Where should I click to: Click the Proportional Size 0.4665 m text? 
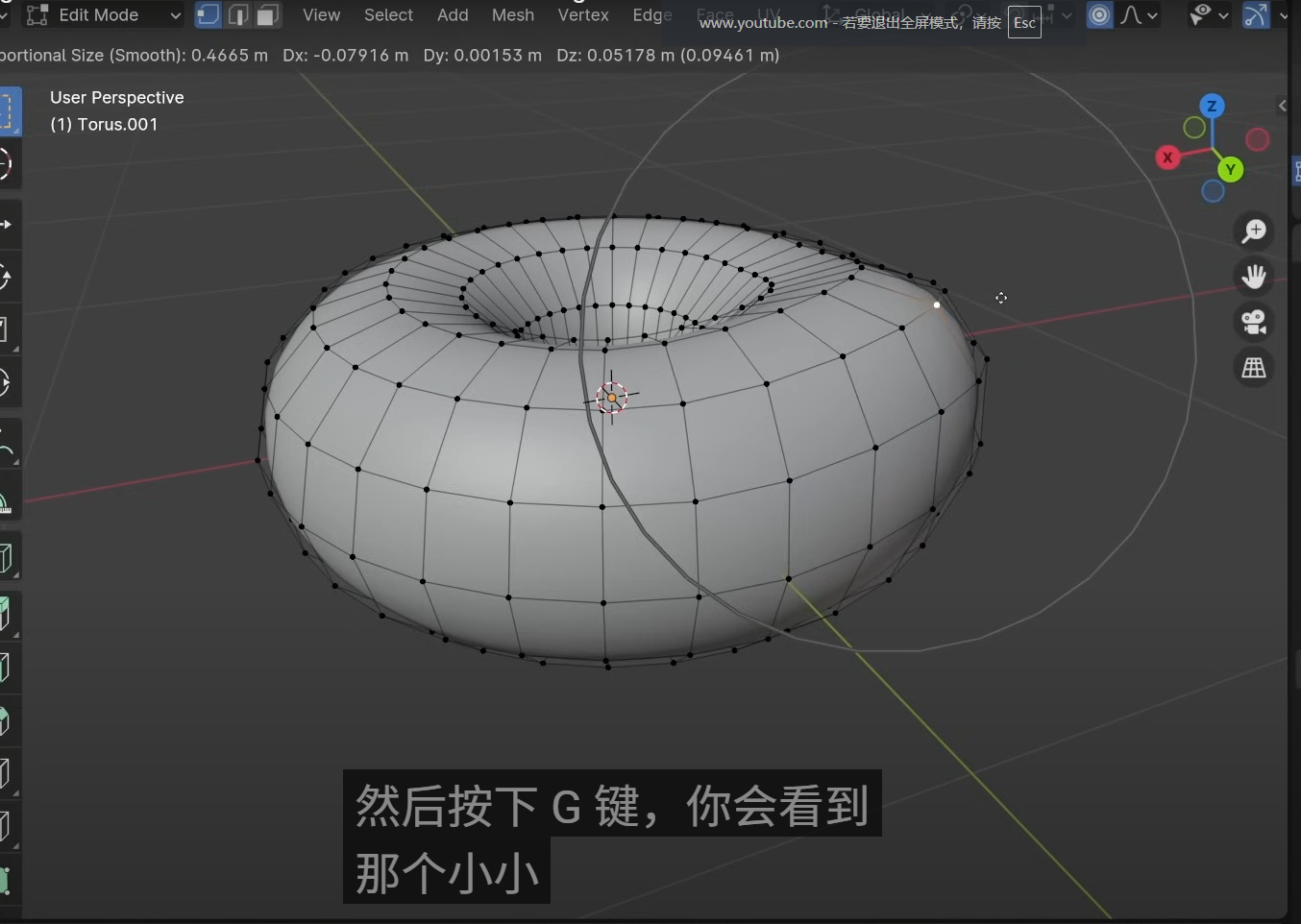[135, 55]
